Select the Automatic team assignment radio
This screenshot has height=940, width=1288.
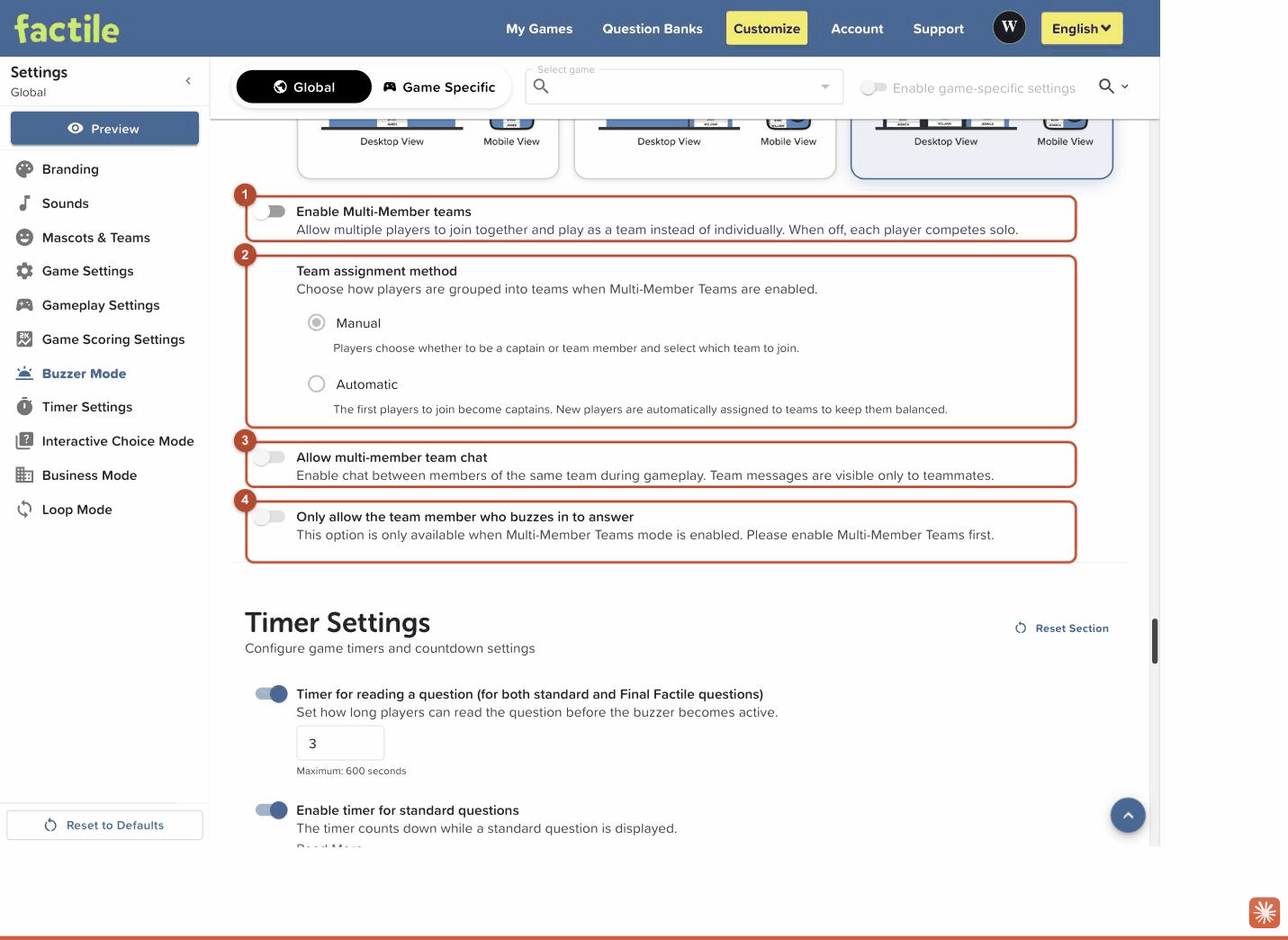click(317, 384)
